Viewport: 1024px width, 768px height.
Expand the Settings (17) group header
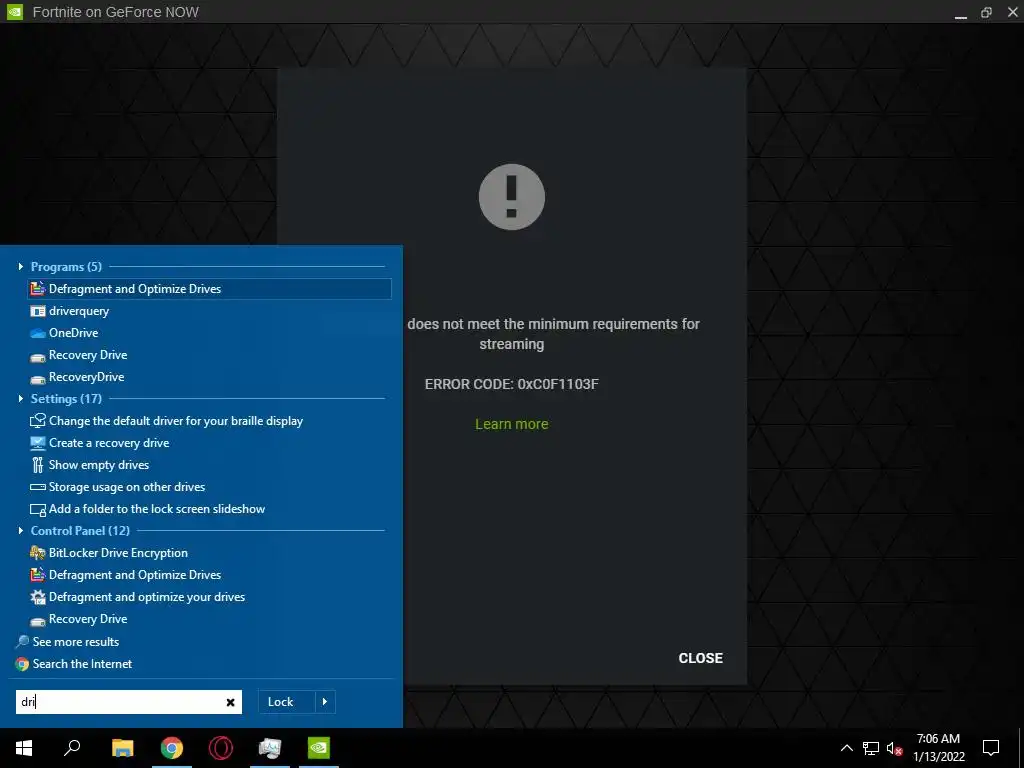66,398
